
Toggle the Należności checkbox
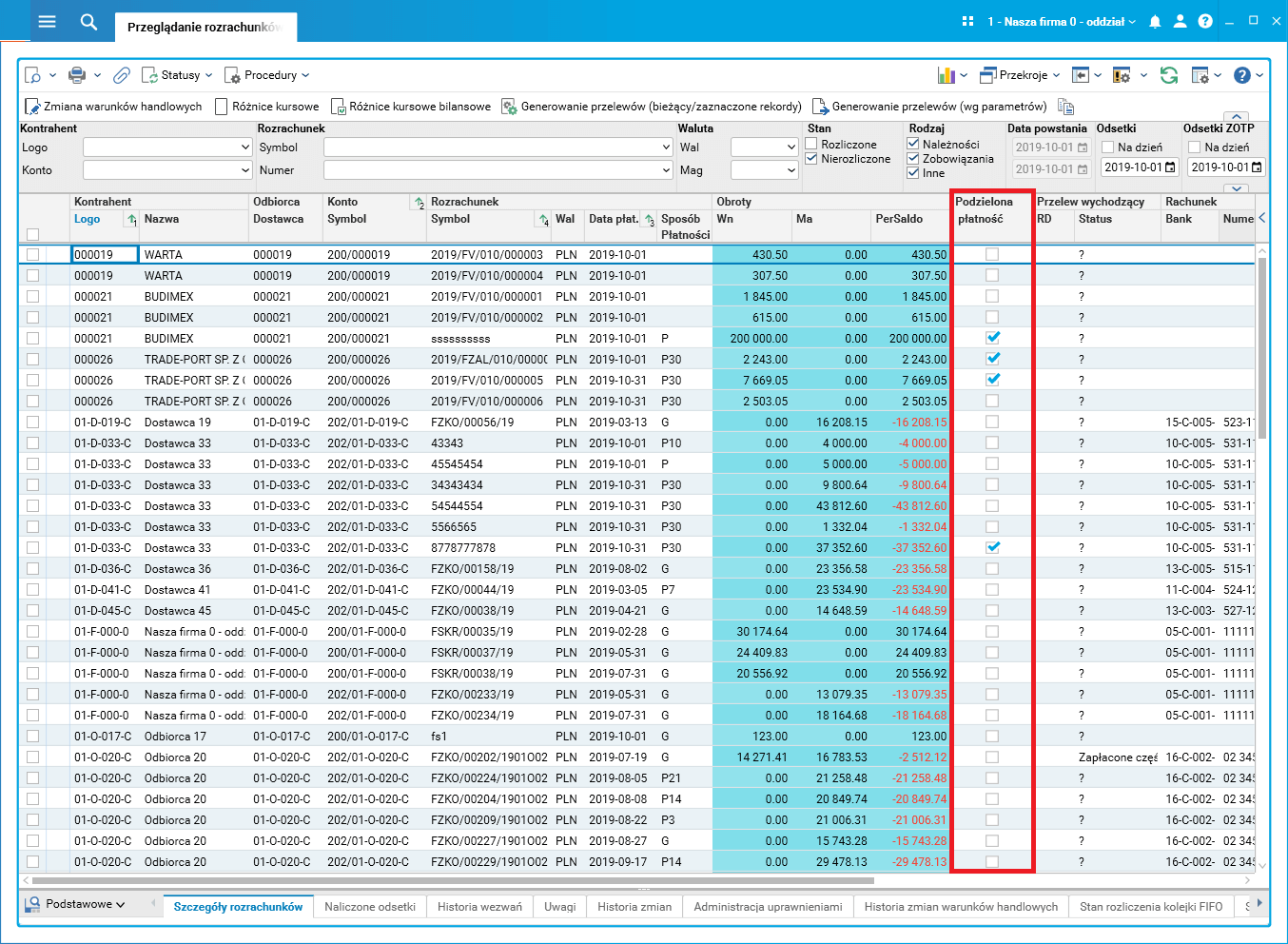913,145
